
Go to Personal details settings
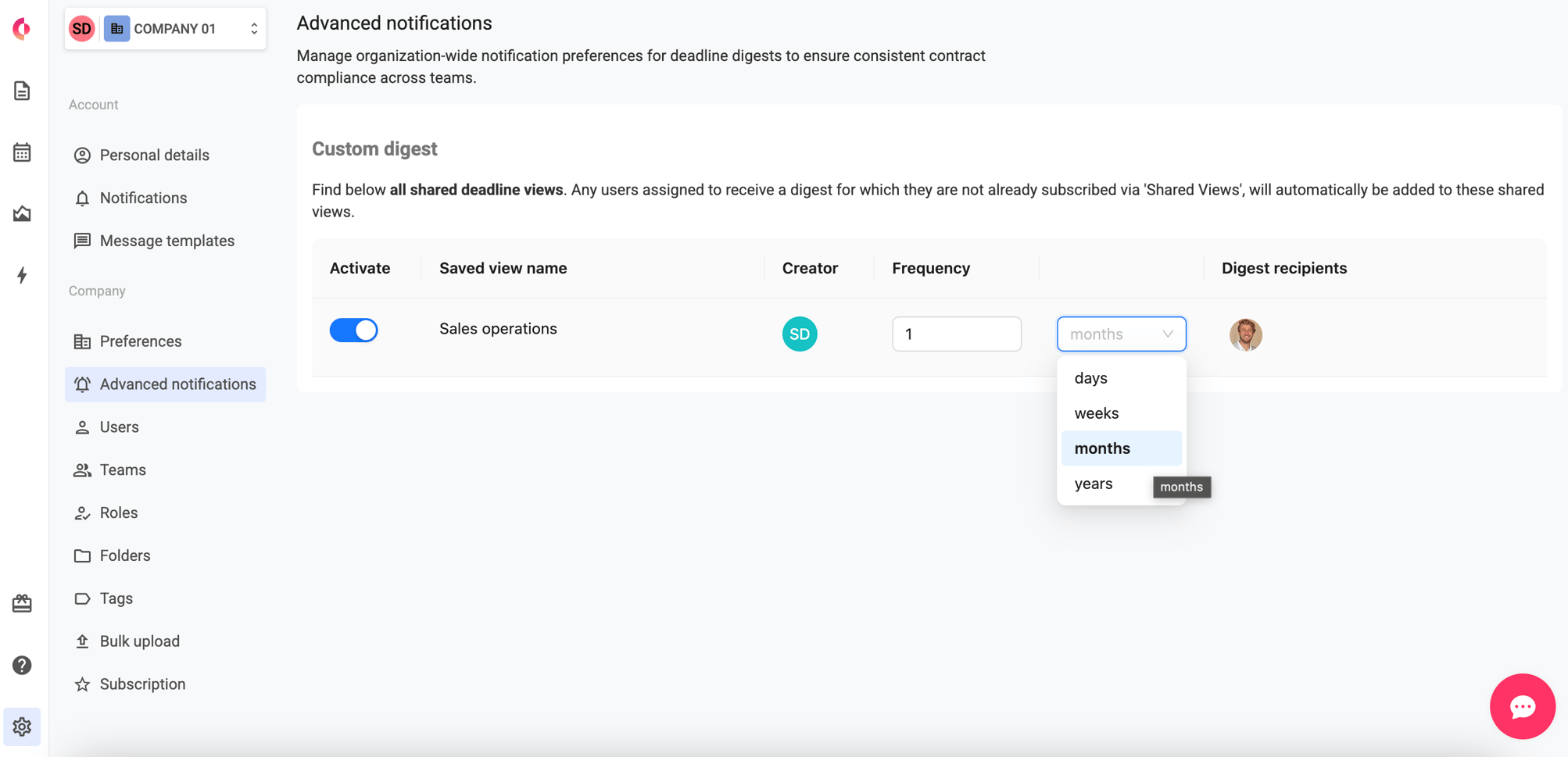(165, 155)
